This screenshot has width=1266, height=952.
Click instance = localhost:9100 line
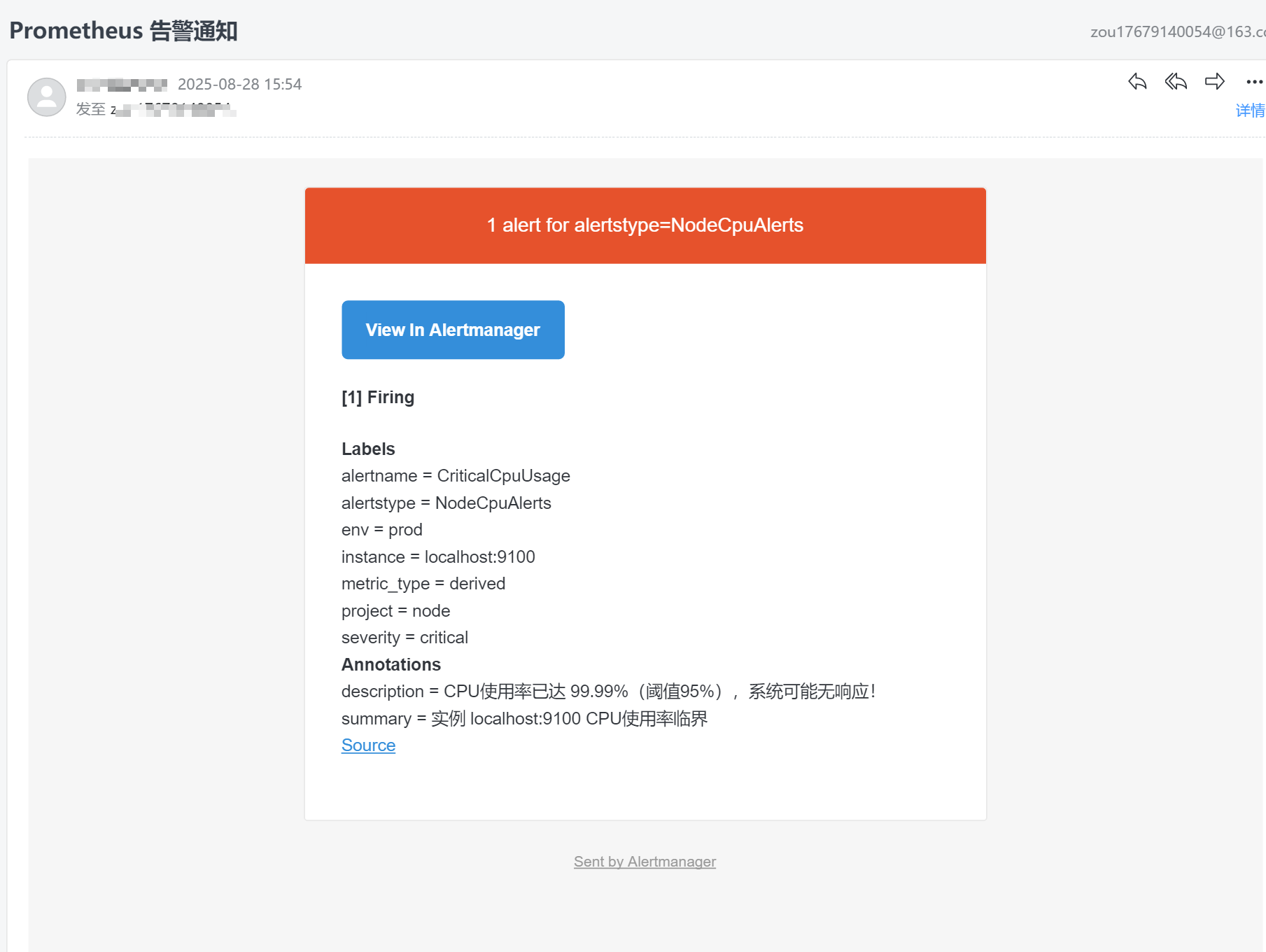point(438,557)
